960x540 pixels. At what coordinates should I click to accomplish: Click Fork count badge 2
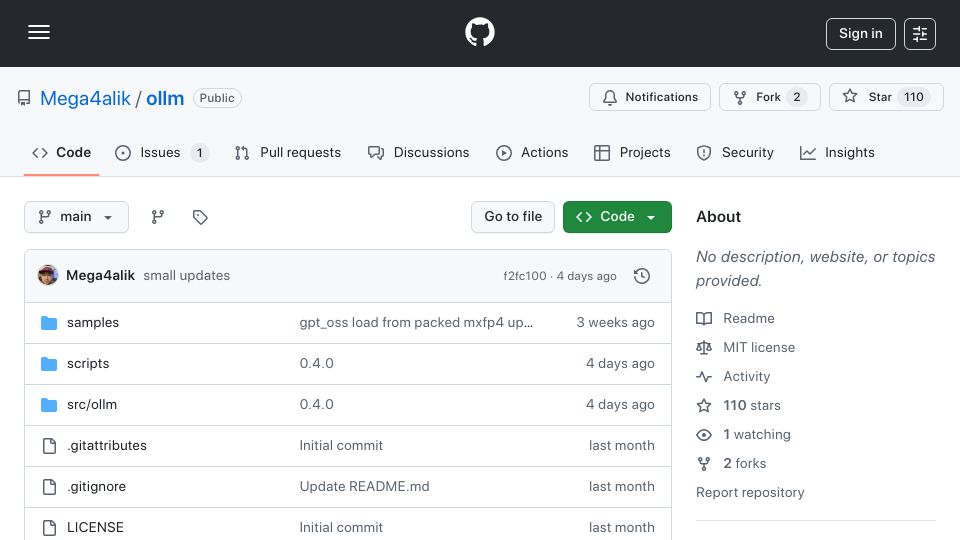797,97
